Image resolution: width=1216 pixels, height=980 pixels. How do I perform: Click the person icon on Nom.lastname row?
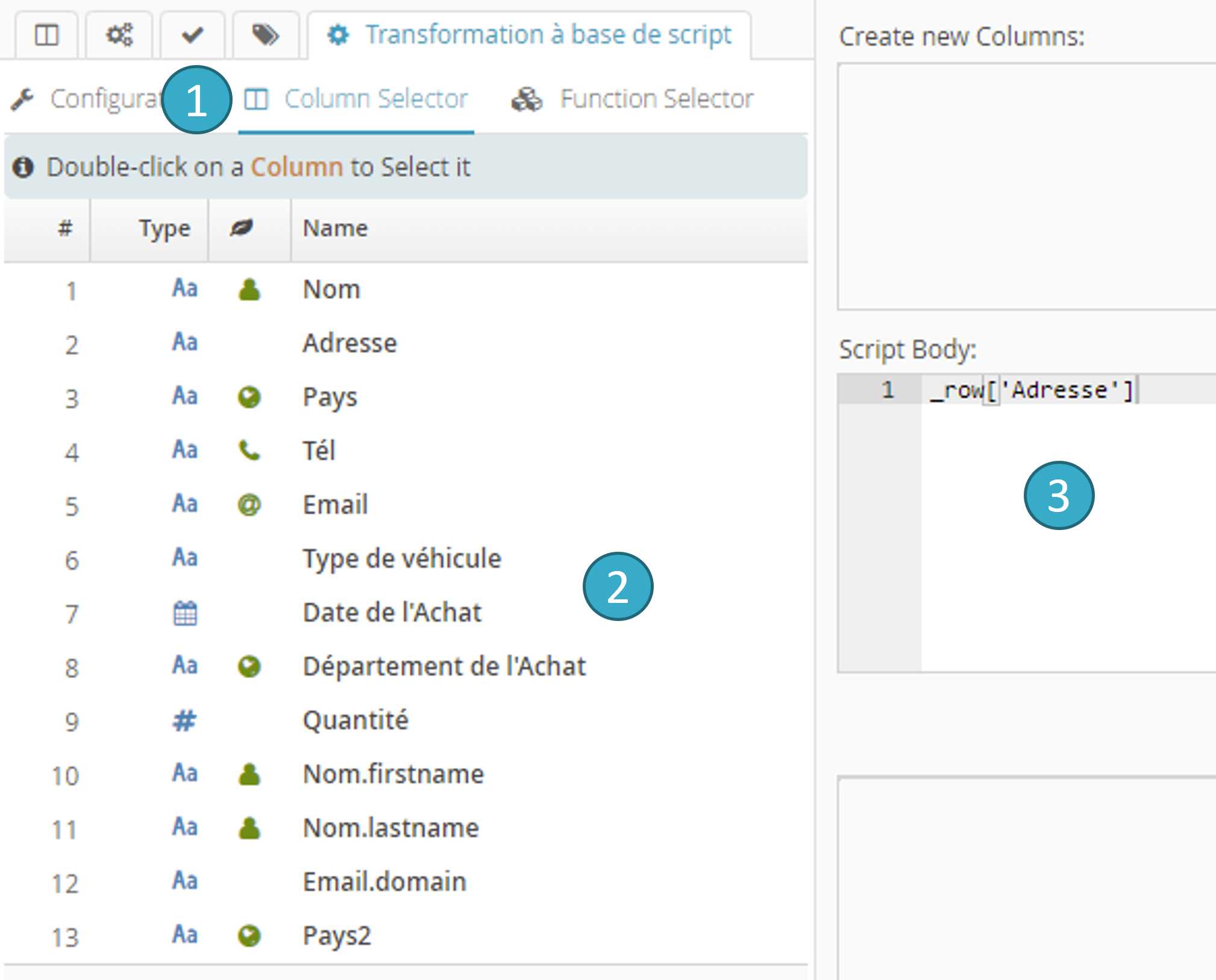(249, 828)
